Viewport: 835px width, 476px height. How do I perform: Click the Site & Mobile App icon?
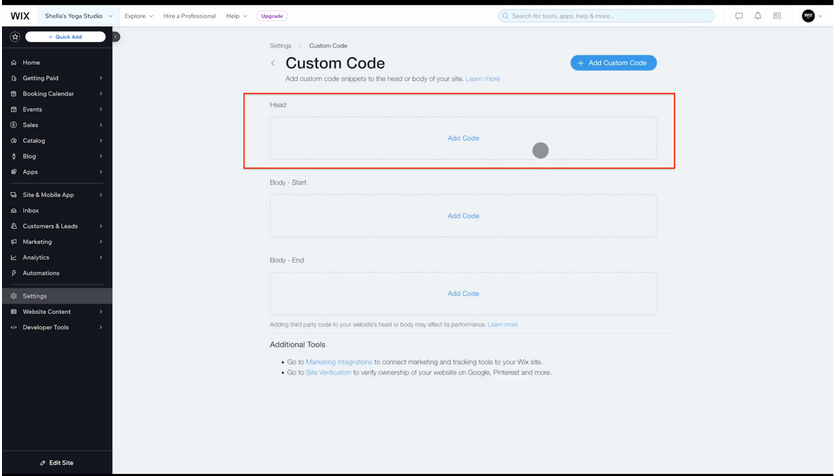[14, 195]
